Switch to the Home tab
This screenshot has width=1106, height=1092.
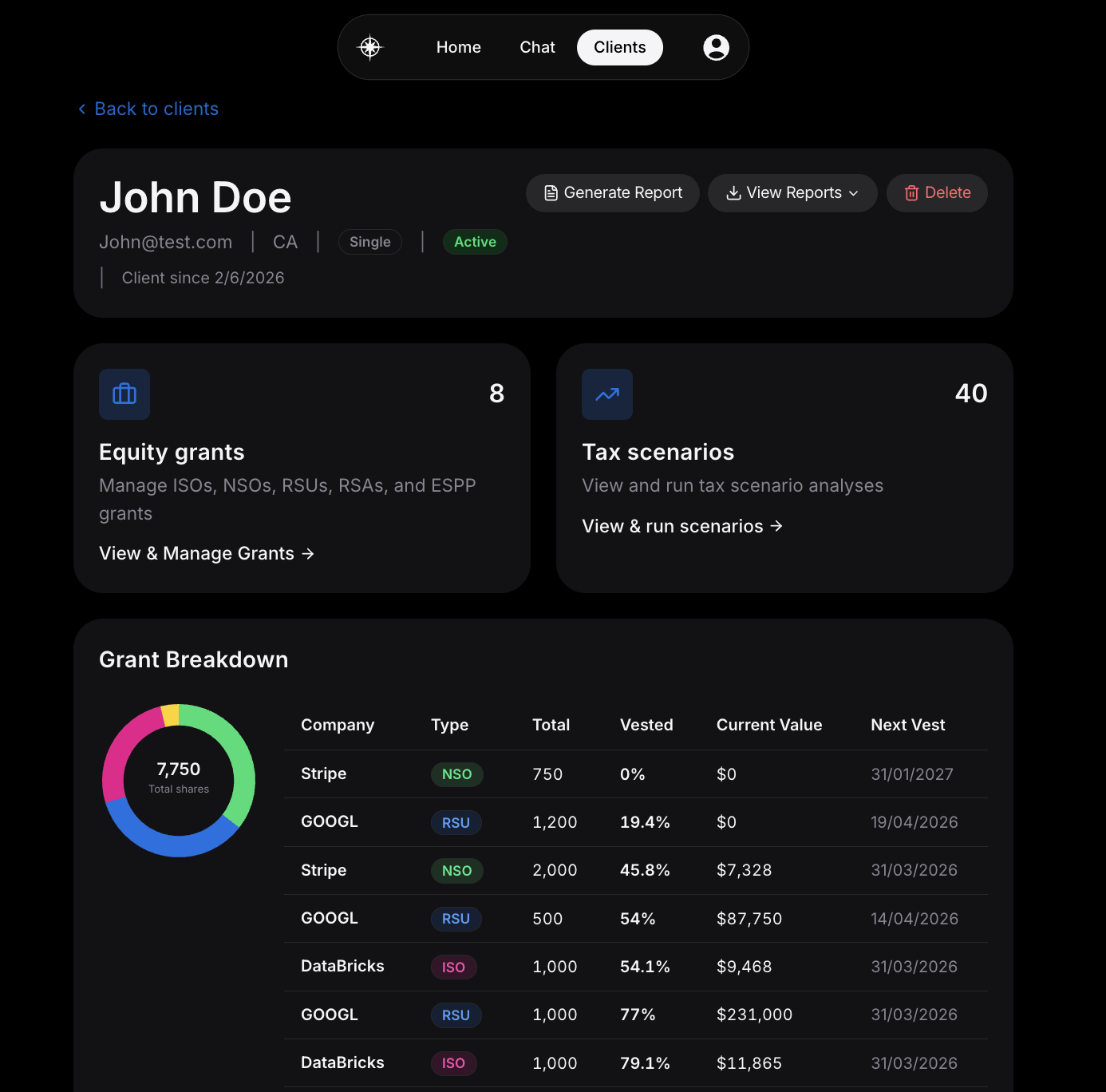click(458, 47)
